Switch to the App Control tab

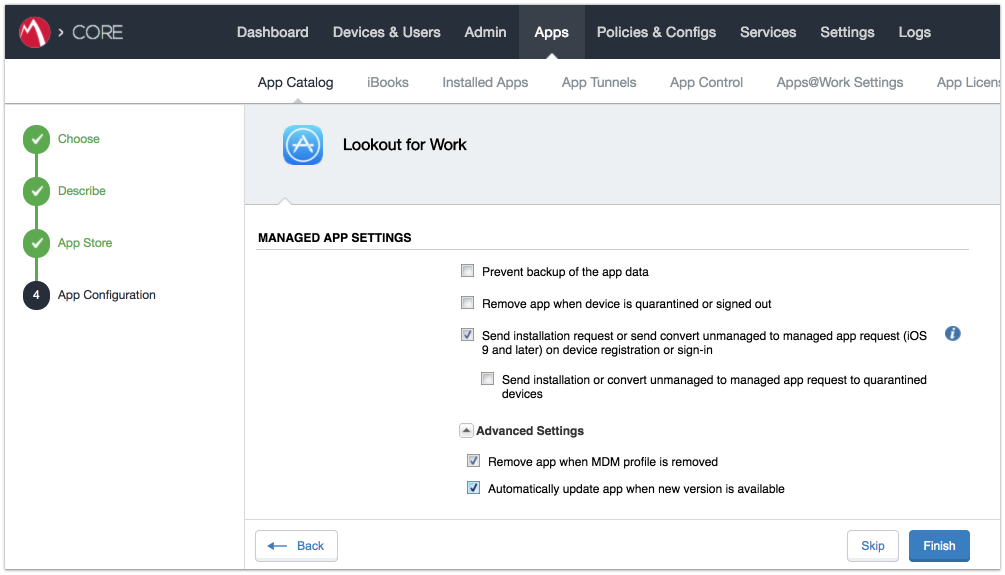(706, 83)
